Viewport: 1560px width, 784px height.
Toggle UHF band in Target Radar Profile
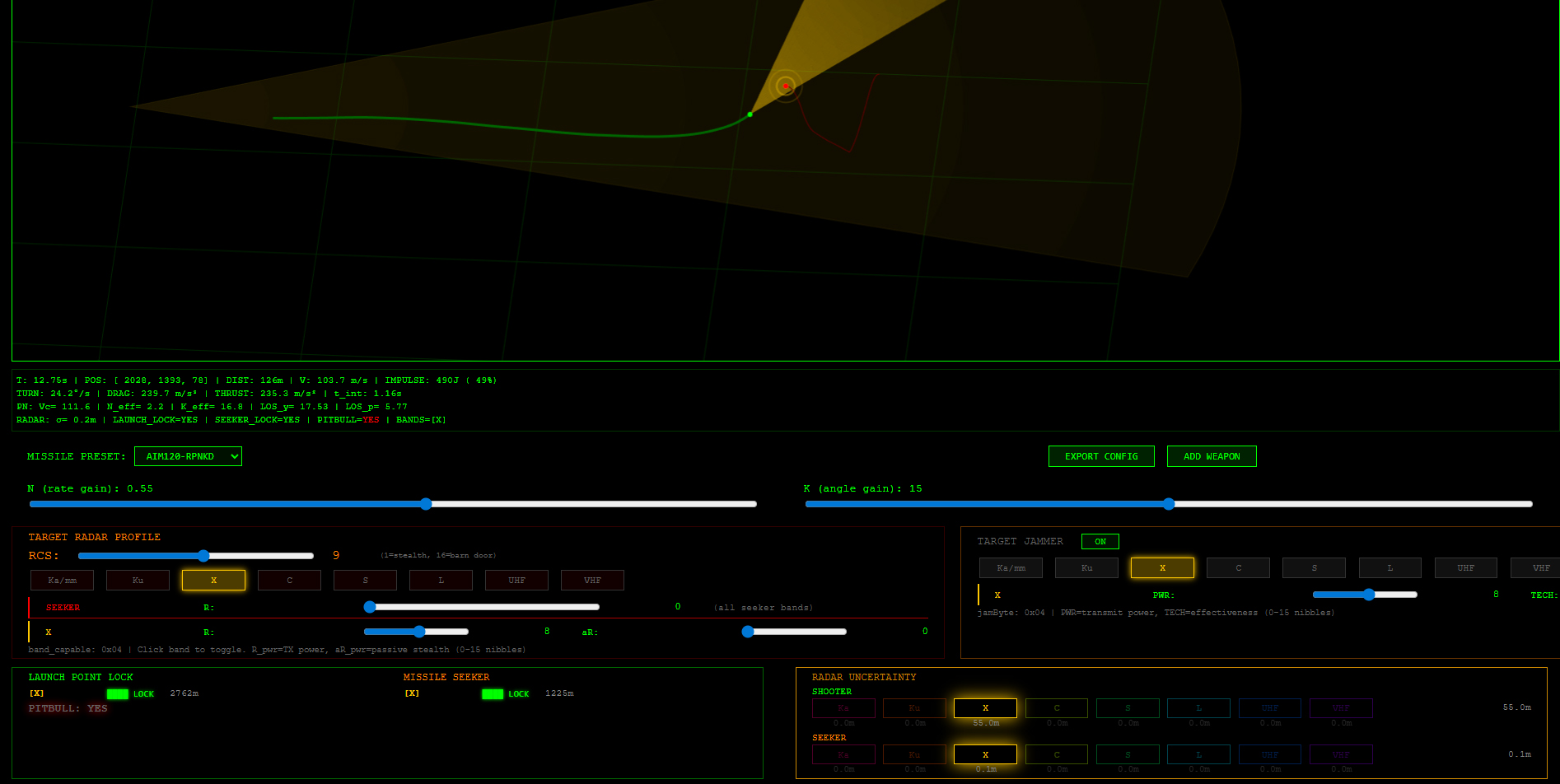tap(516, 581)
